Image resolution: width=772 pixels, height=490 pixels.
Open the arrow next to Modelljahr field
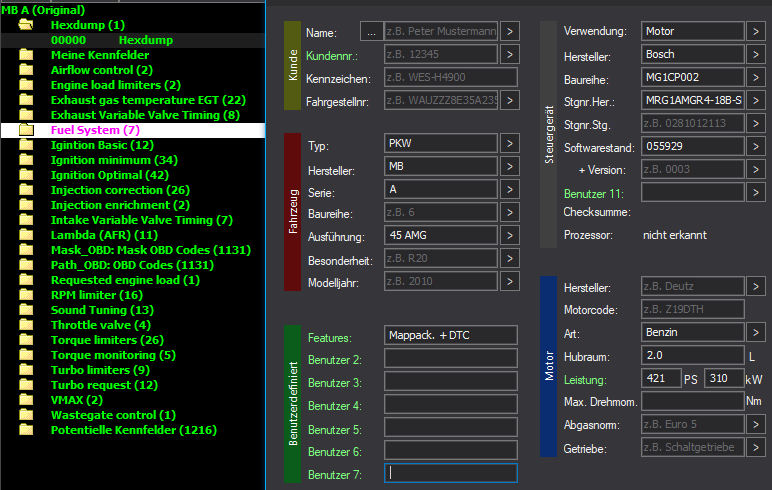[x=510, y=281]
